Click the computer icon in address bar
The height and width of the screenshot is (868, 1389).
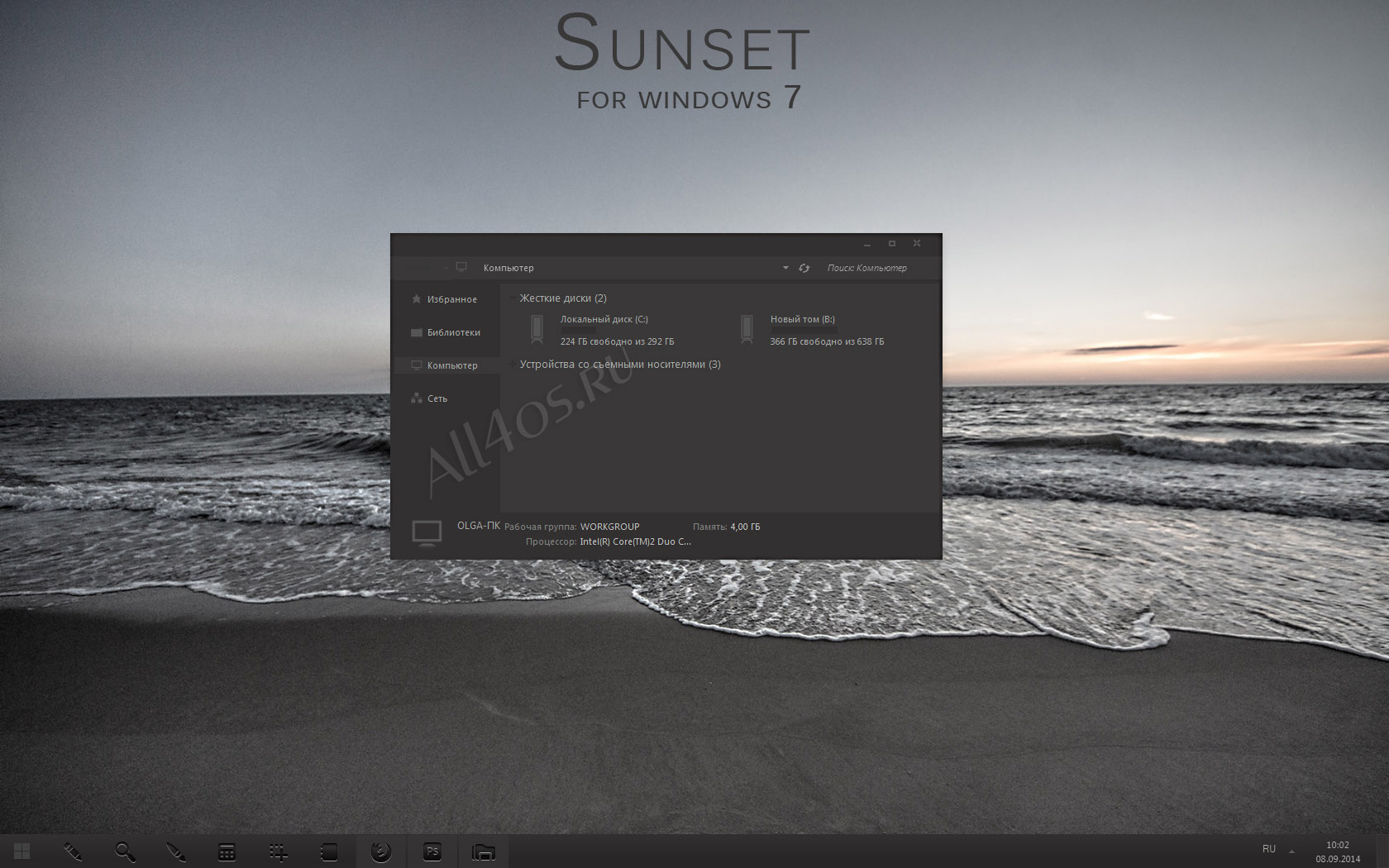click(461, 267)
